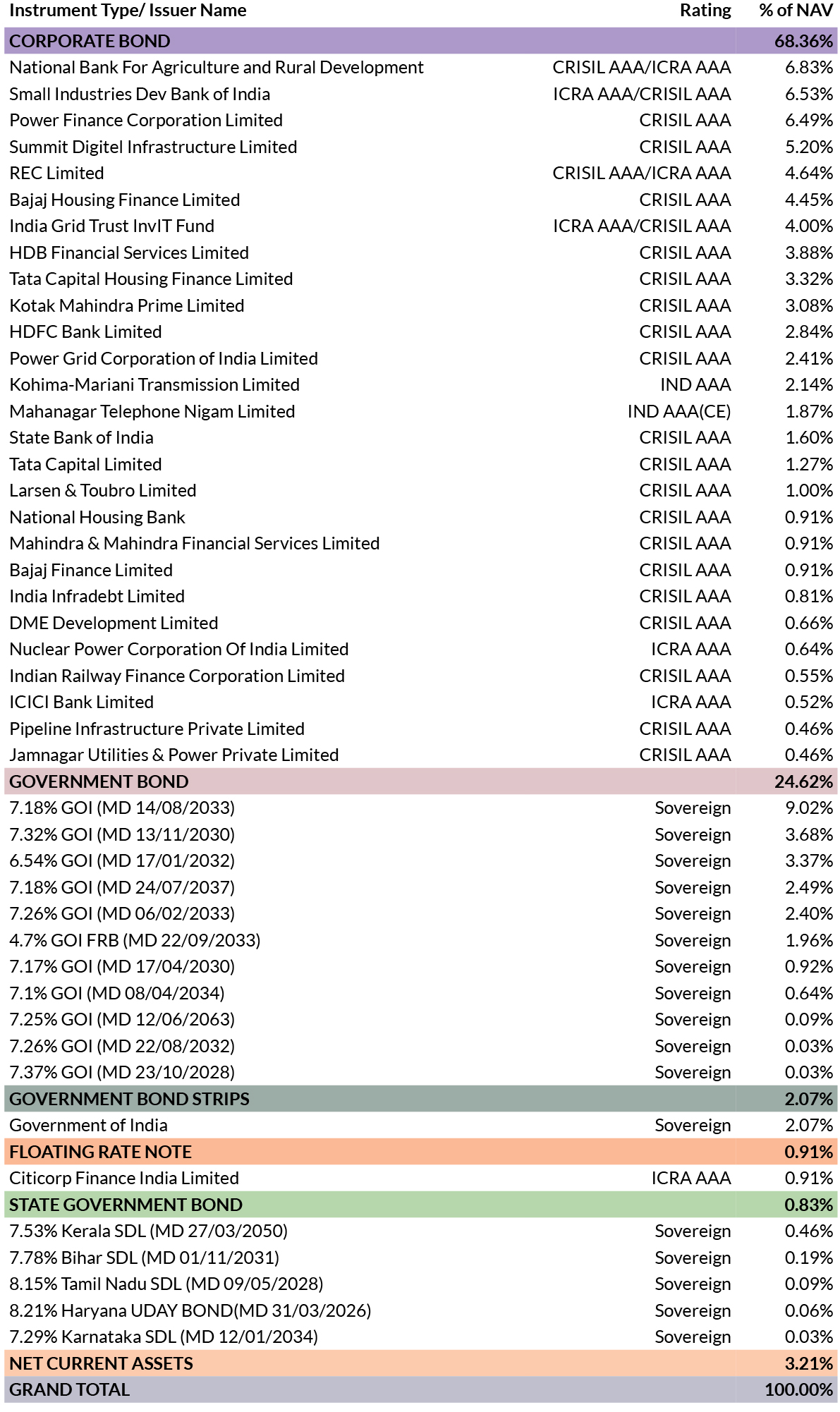The image size is (840, 1412).
Task: Click the 4.7% GOI FRB entry
Action: [135, 940]
